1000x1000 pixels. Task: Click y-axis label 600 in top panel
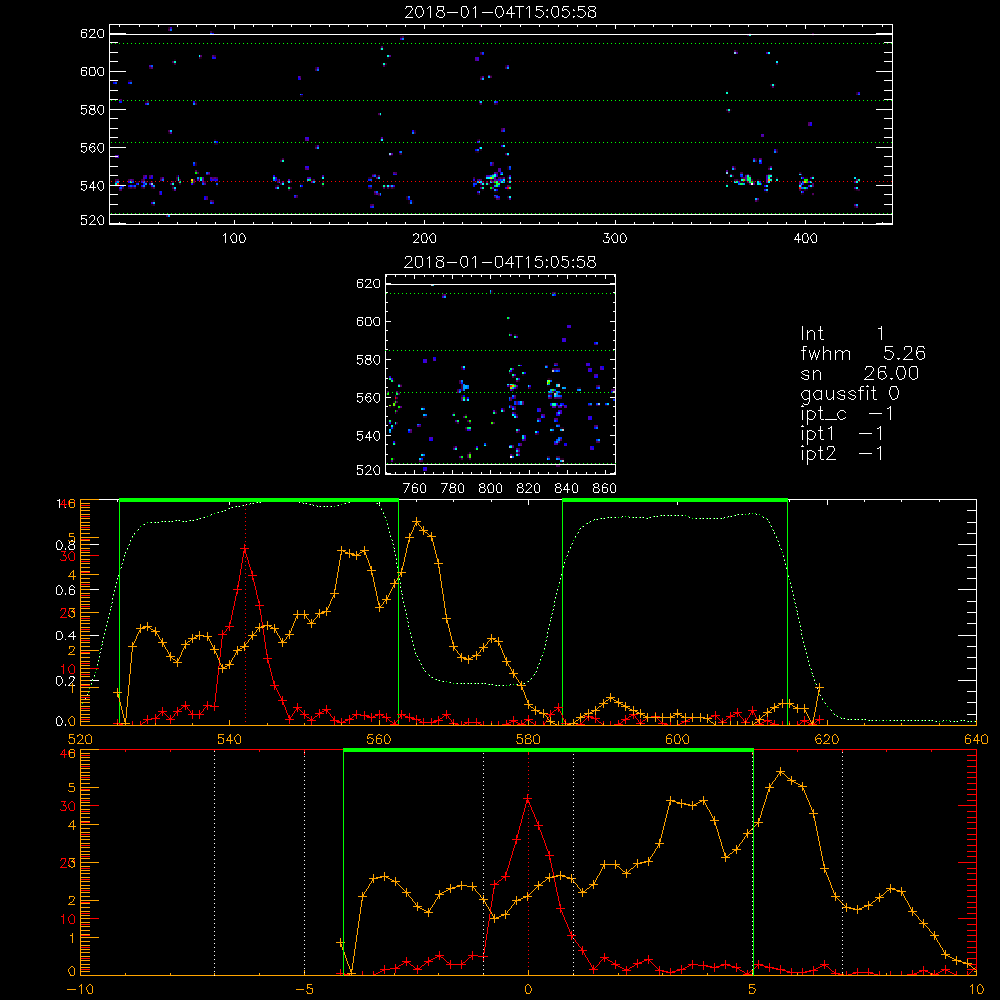coord(92,71)
